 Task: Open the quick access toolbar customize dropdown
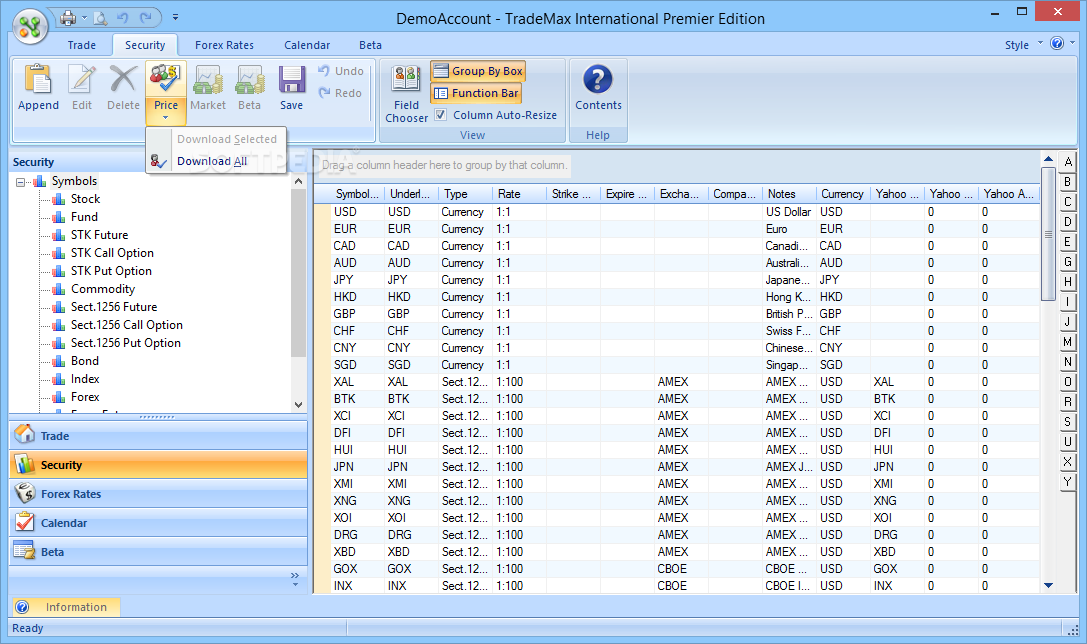[x=175, y=17]
